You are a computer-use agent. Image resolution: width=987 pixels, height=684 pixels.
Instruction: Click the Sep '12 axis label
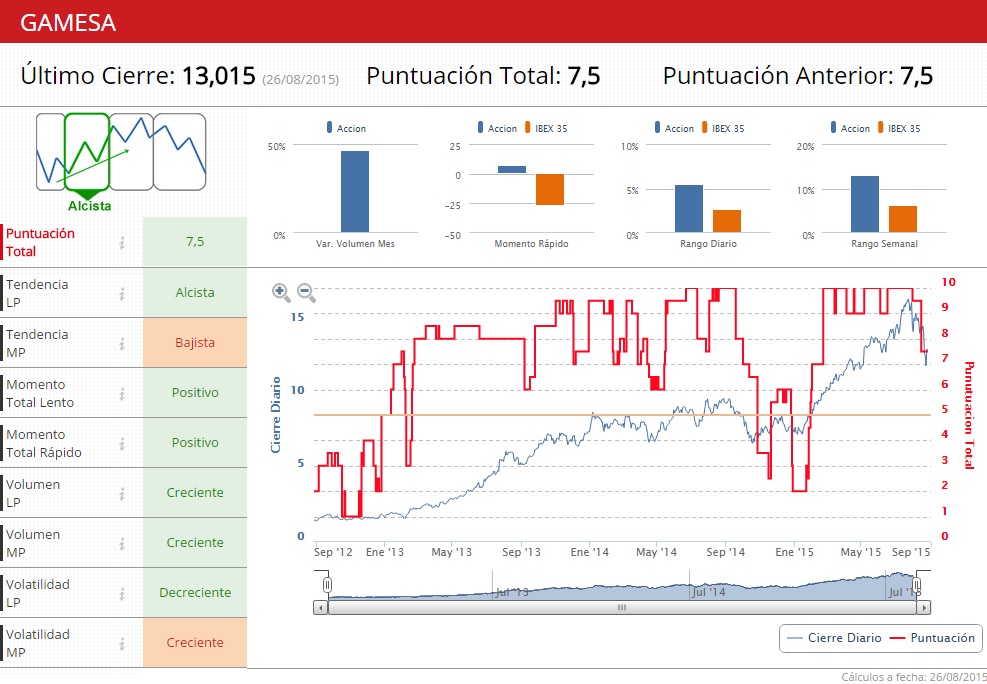pyautogui.click(x=333, y=552)
